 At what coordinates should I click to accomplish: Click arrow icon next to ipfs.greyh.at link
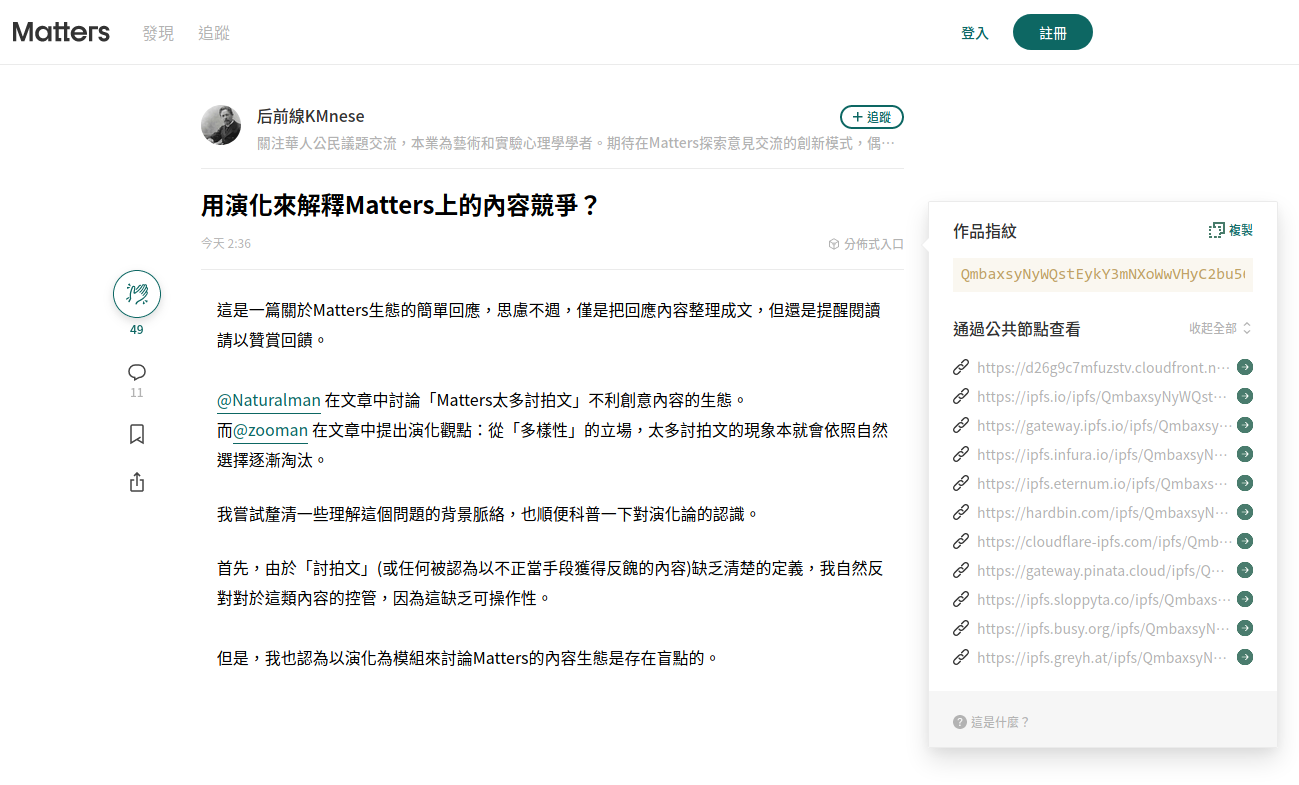coord(1245,657)
